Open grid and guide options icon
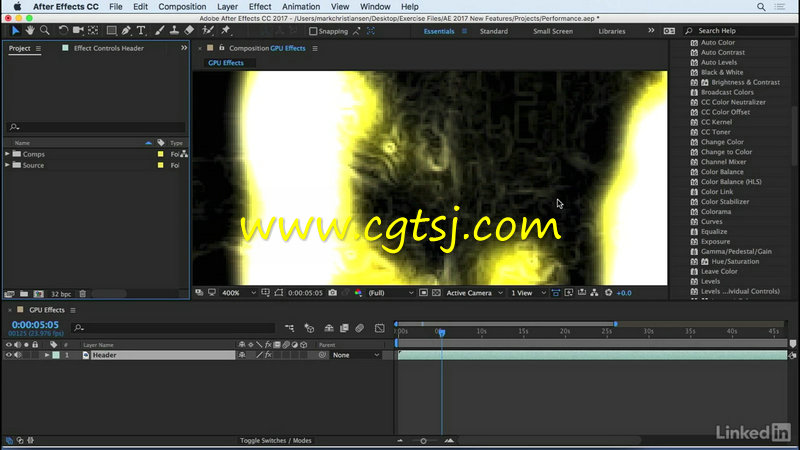Viewport: 800px width, 450px height. 265,293
